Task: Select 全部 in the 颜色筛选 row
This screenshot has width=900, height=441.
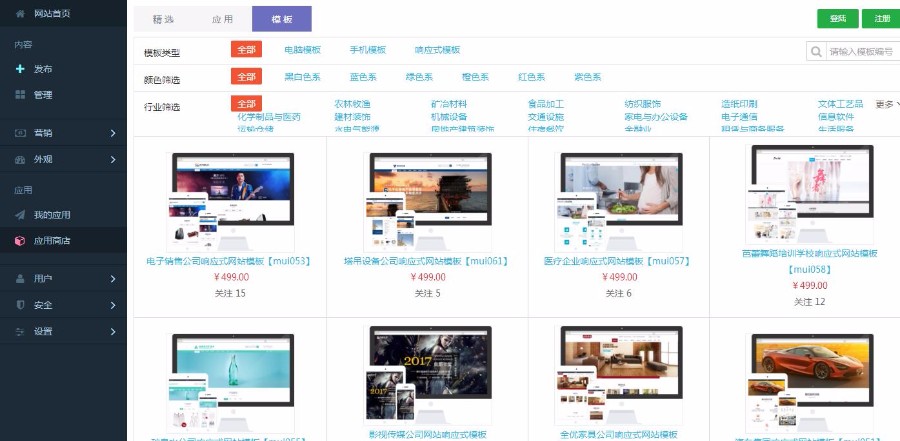Action: [246, 76]
